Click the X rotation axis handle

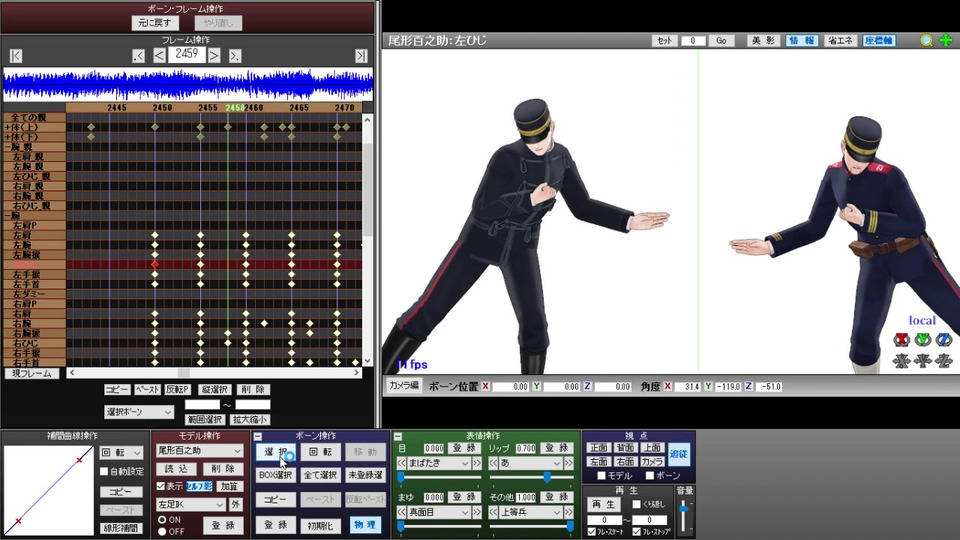(901, 339)
